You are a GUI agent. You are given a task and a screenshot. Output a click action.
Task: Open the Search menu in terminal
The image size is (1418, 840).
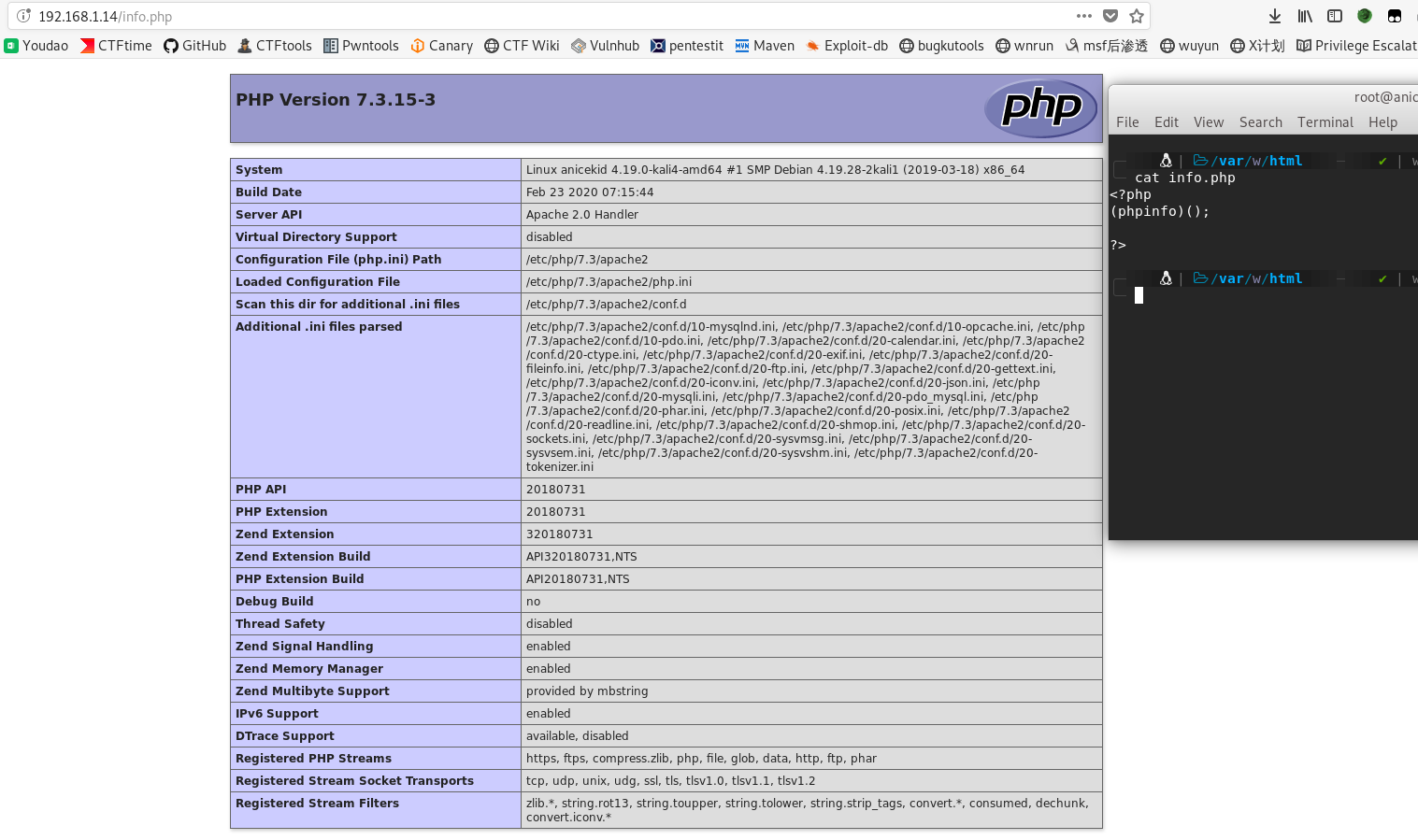(x=1260, y=121)
